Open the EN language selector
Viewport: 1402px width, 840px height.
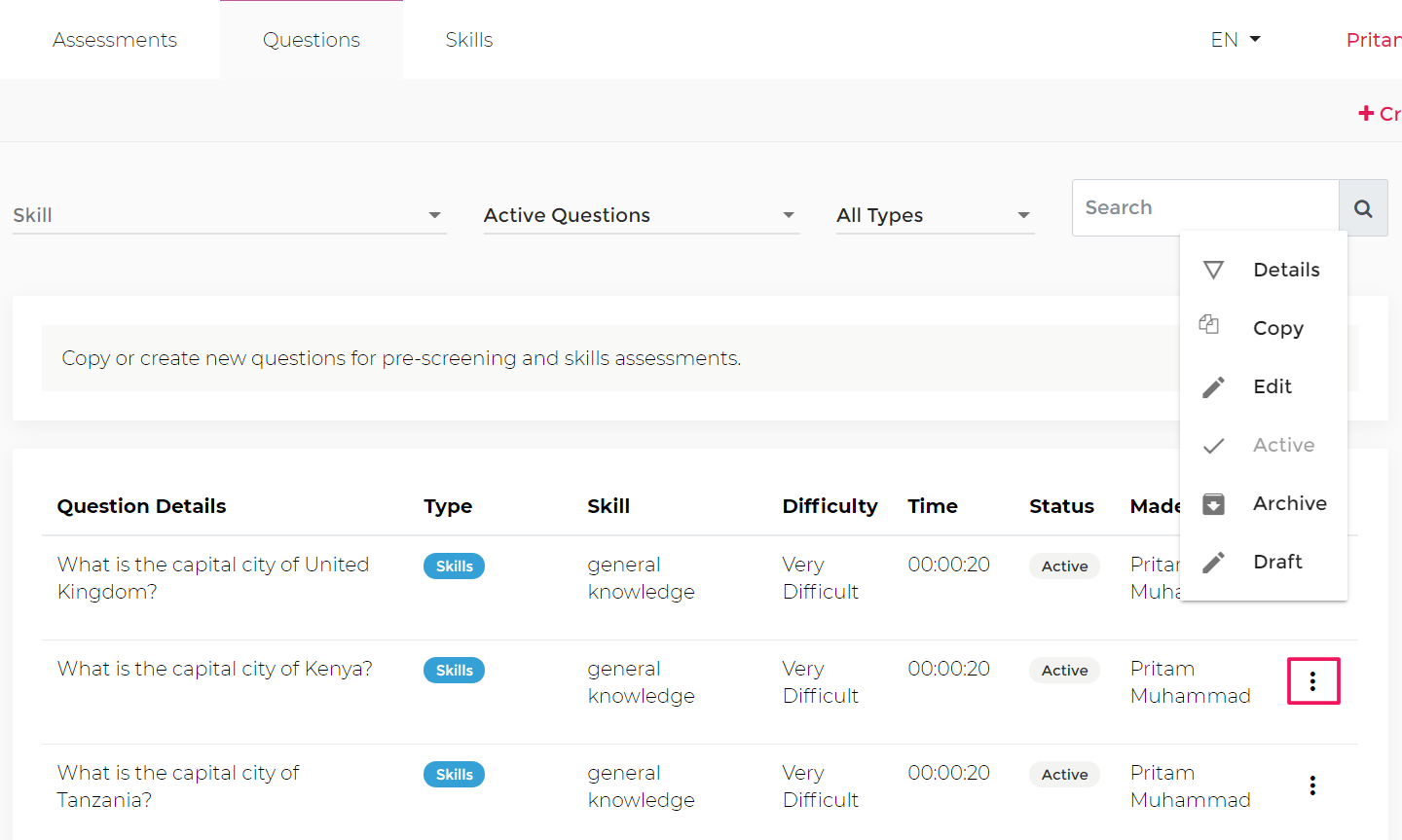1235,40
